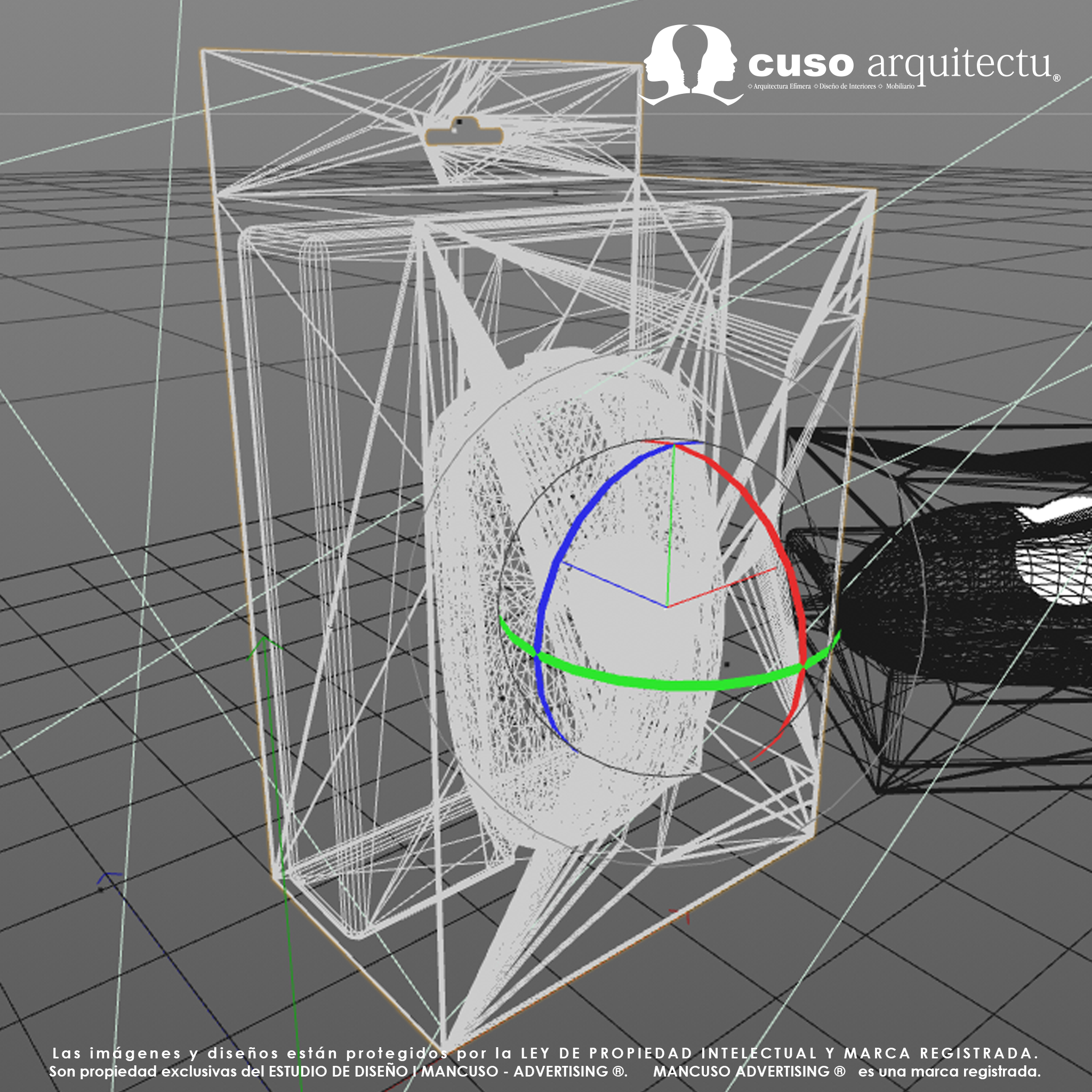
Task: Click the 'Mobiliario' tagline text
Action: 900,86
